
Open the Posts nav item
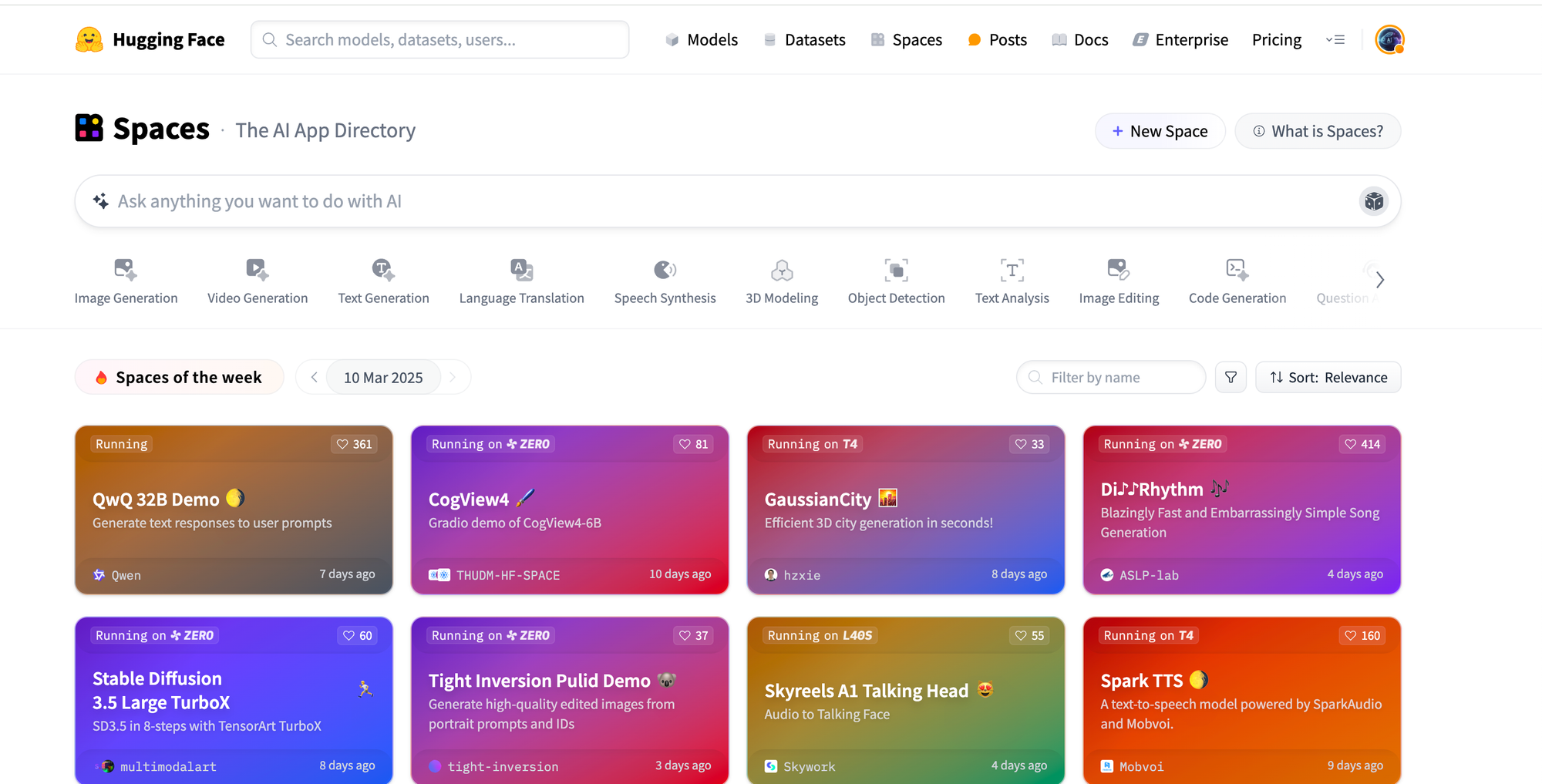[998, 39]
